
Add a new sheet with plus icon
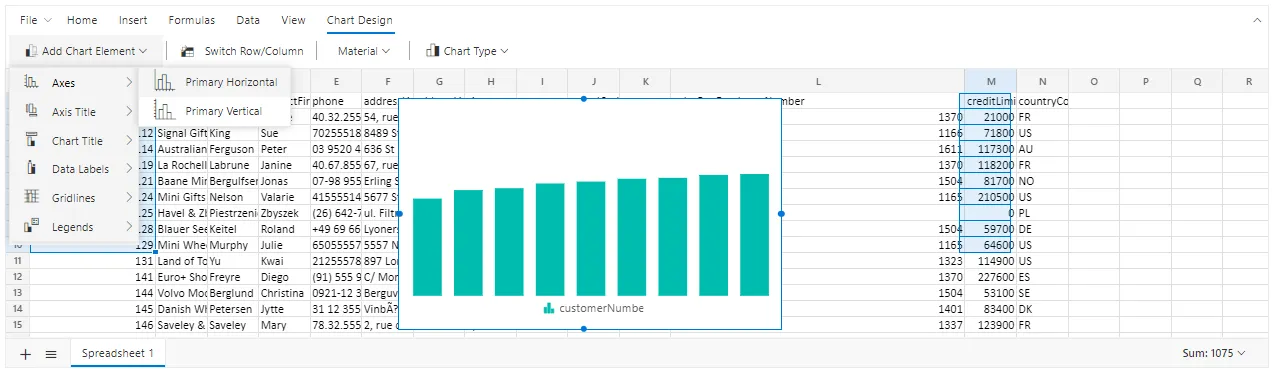pyautogui.click(x=26, y=353)
